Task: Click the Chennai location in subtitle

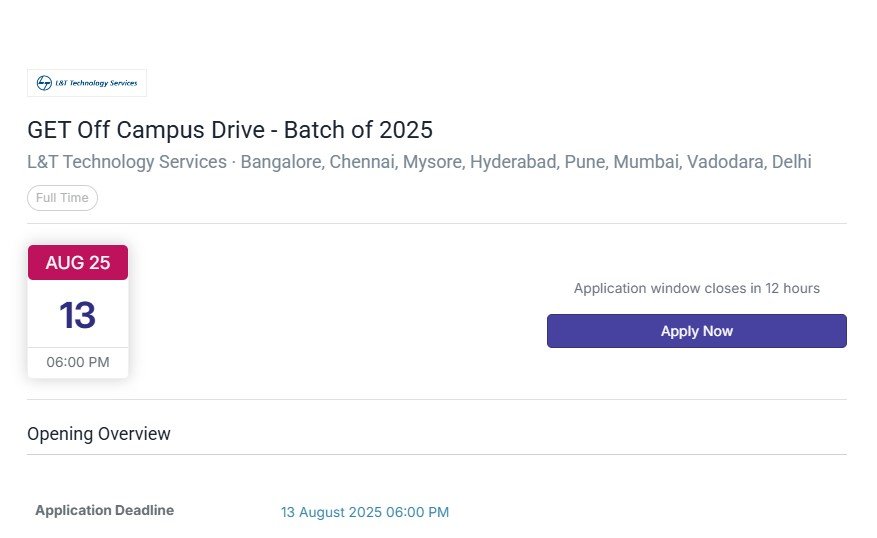Action: (x=362, y=162)
